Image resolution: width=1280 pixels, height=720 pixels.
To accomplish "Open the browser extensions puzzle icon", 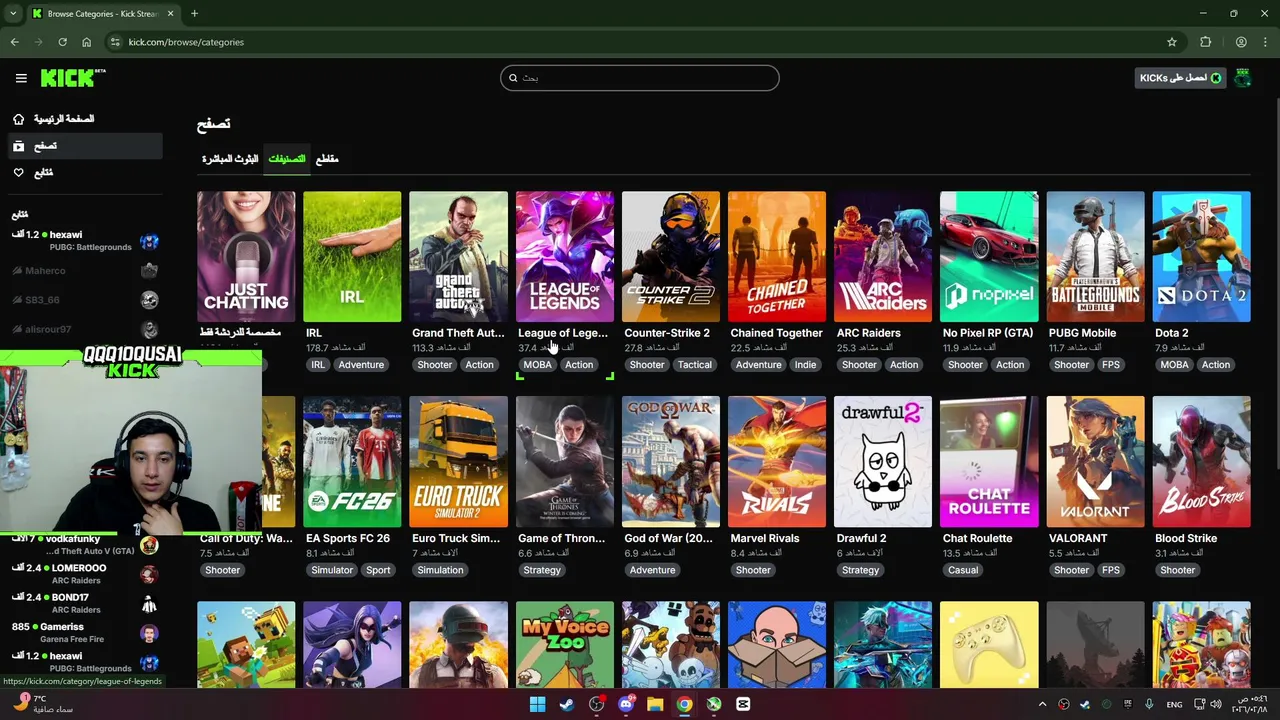I will click(x=1205, y=42).
